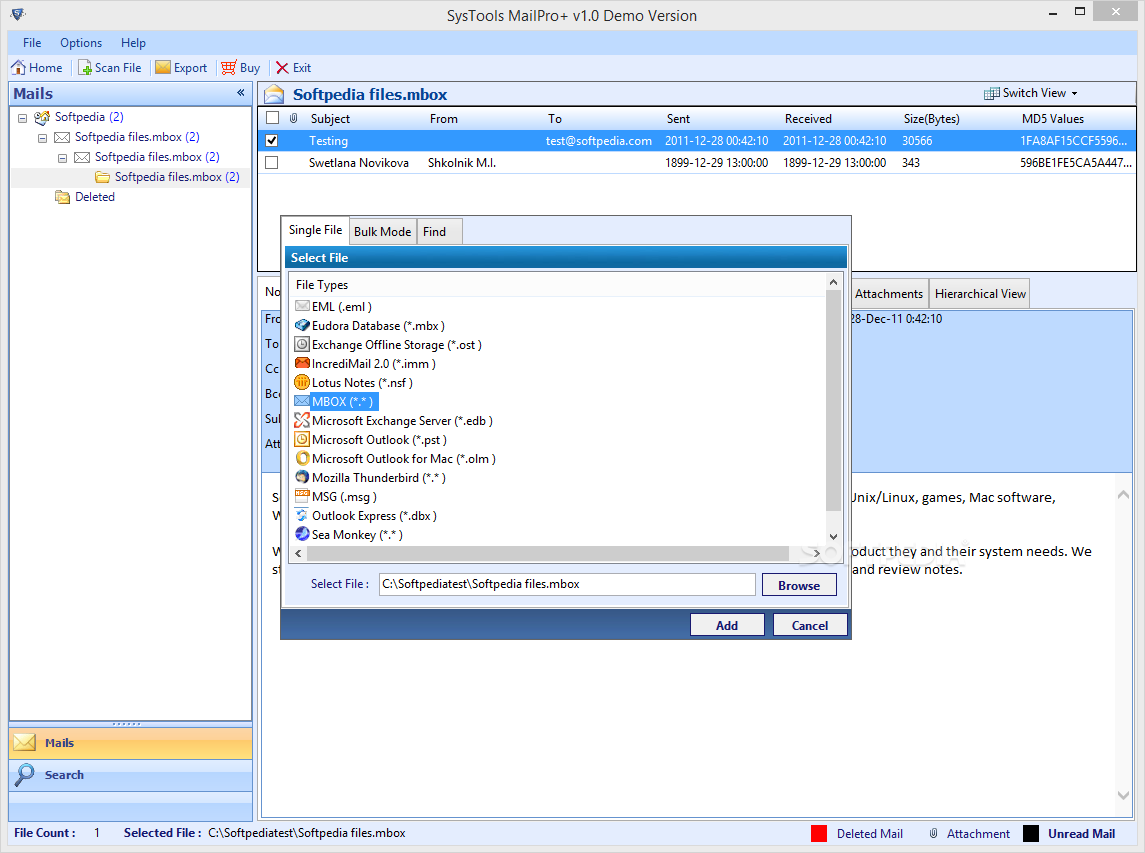The width and height of the screenshot is (1145, 853).
Task: Click the Subject column header
Action: coord(330,118)
